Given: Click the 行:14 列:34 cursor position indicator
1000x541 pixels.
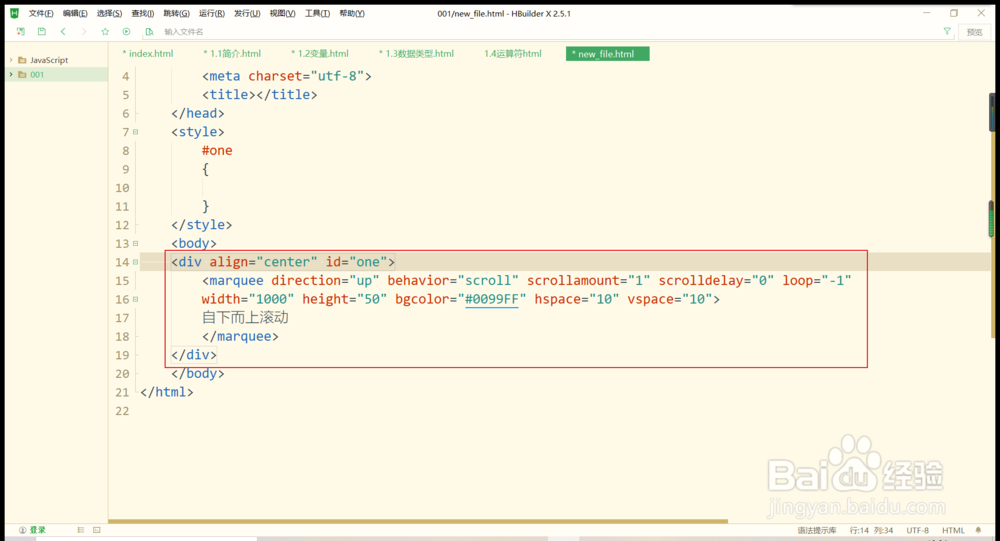Looking at the screenshot, I should [x=871, y=530].
